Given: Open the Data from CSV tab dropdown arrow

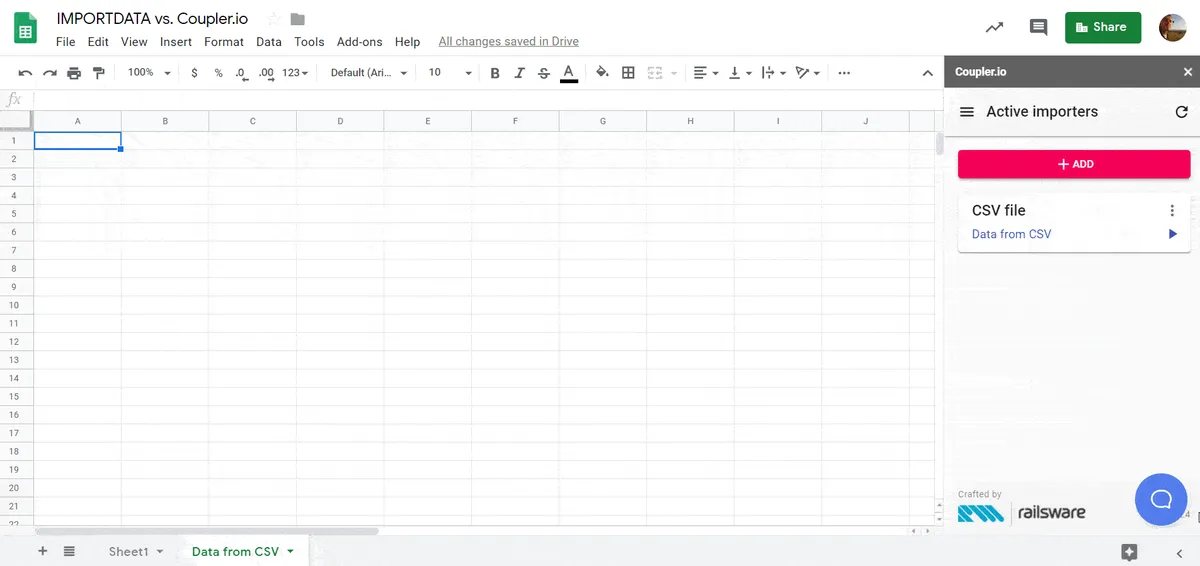Looking at the screenshot, I should tap(290, 551).
